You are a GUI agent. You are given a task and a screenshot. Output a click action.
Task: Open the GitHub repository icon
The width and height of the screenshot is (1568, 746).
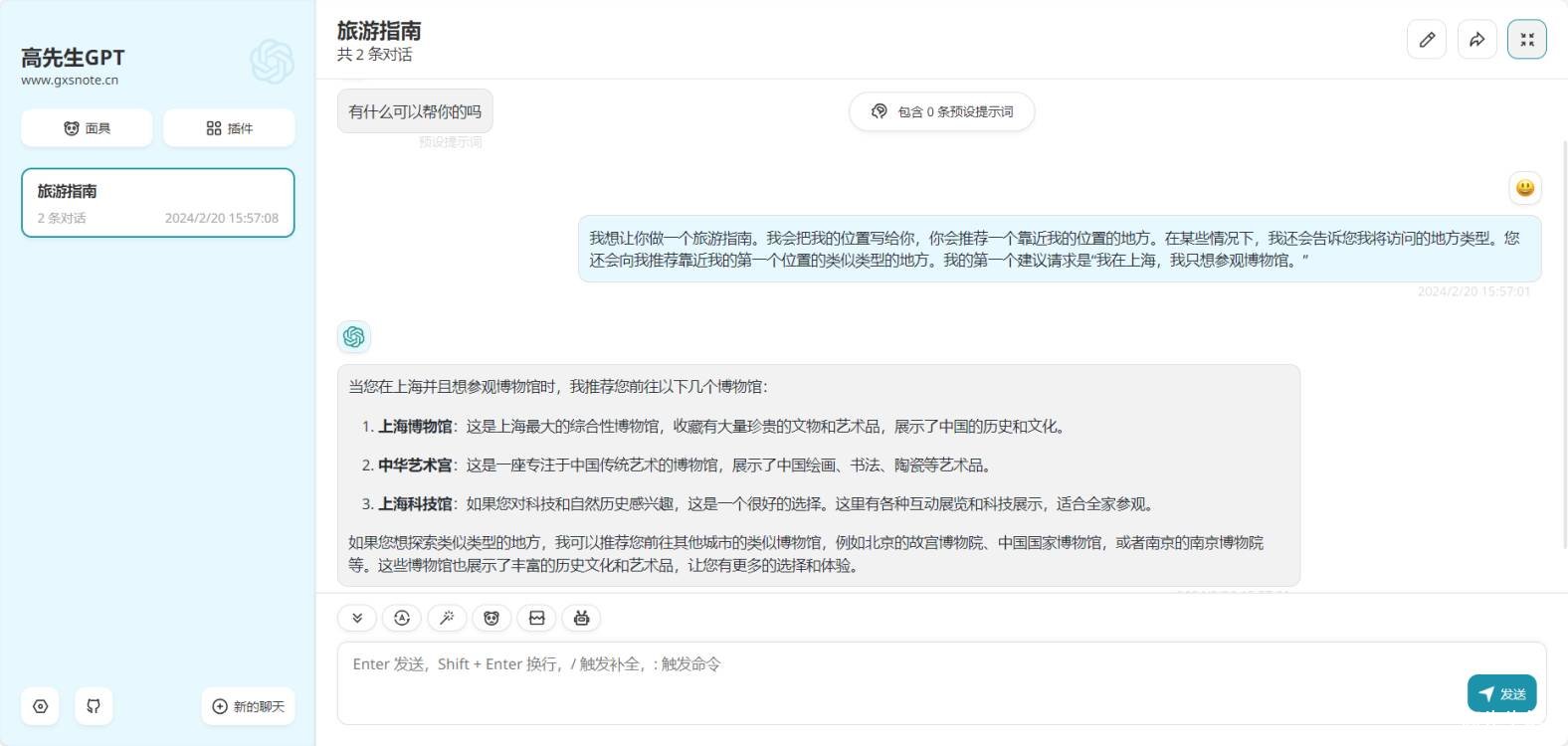point(94,706)
